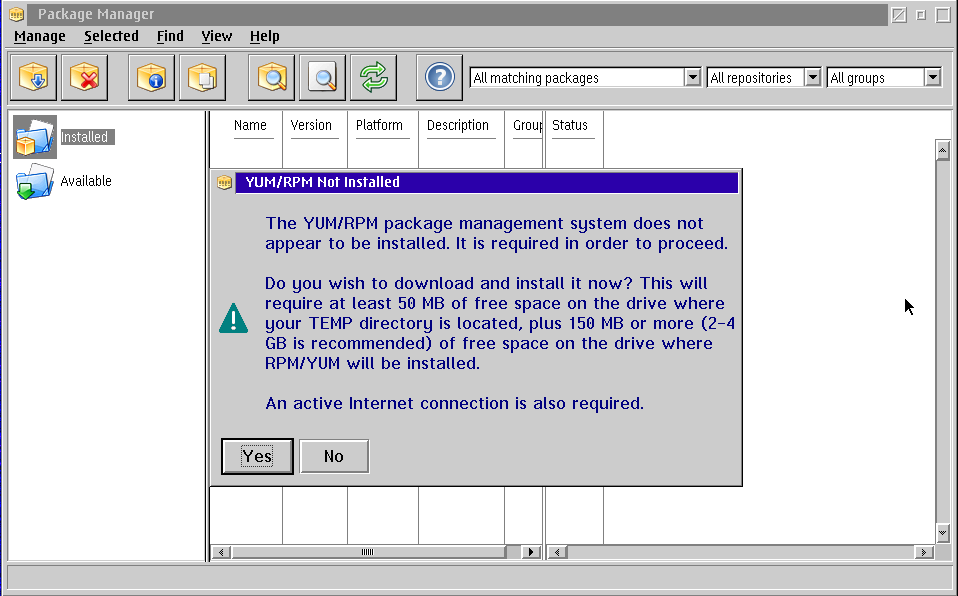Open the Selected menu
The image size is (958, 596).
point(111,36)
